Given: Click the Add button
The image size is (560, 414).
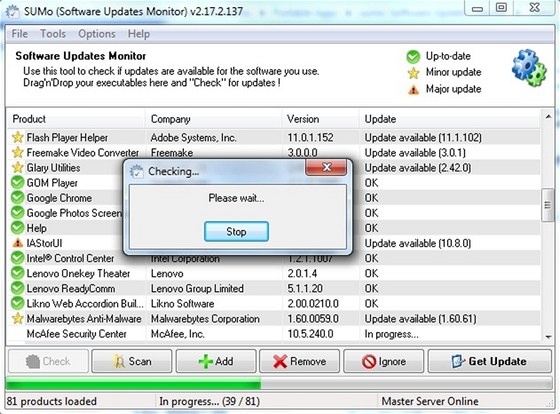Looking at the screenshot, I should [x=216, y=361].
